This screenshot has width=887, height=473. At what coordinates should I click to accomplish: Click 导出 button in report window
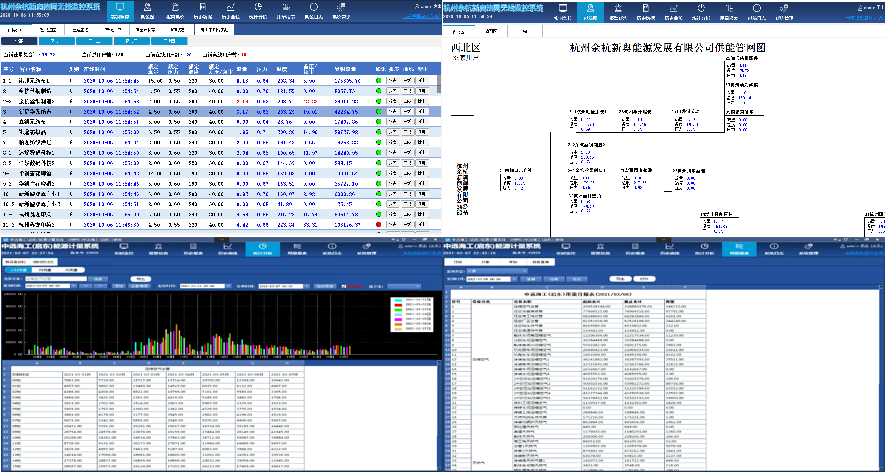(x=620, y=279)
